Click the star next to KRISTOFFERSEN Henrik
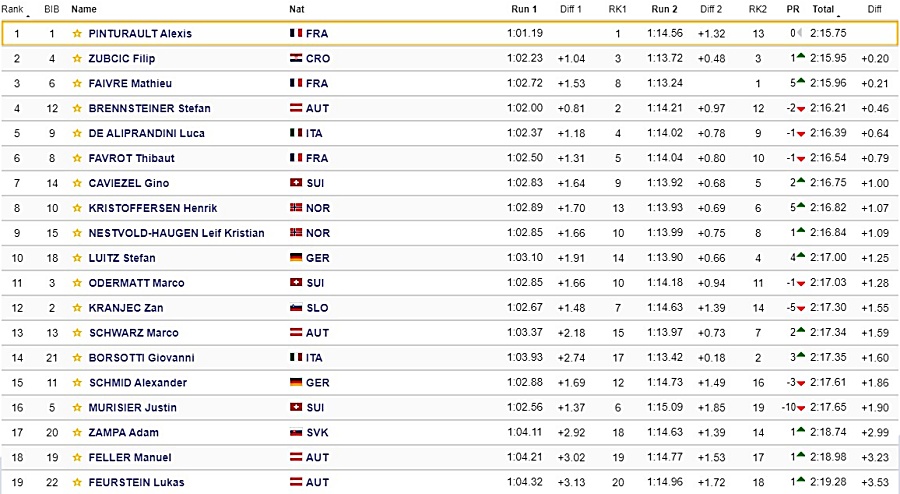 (x=77, y=208)
